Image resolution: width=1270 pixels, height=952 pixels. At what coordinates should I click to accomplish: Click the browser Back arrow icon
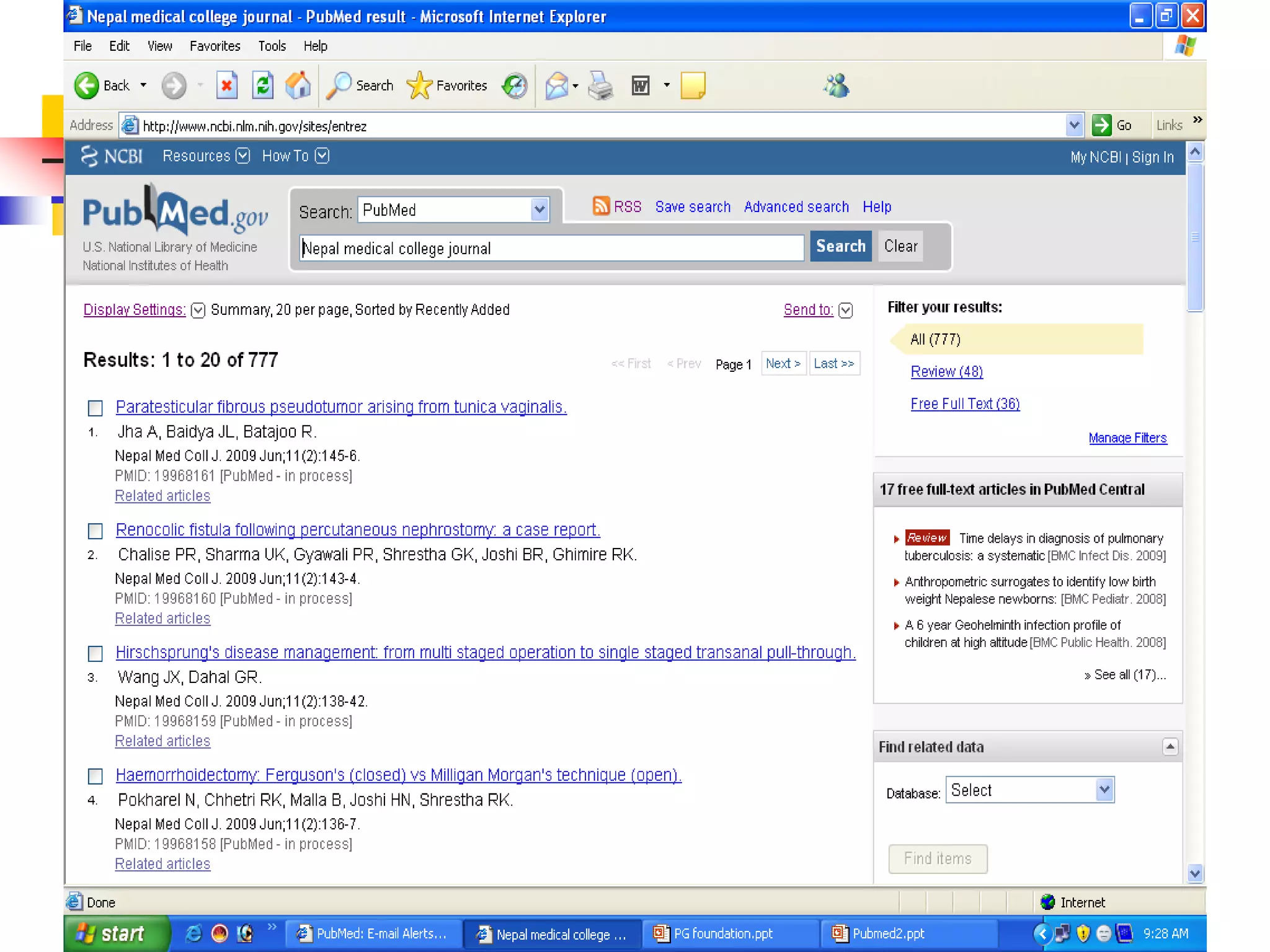(x=87, y=86)
